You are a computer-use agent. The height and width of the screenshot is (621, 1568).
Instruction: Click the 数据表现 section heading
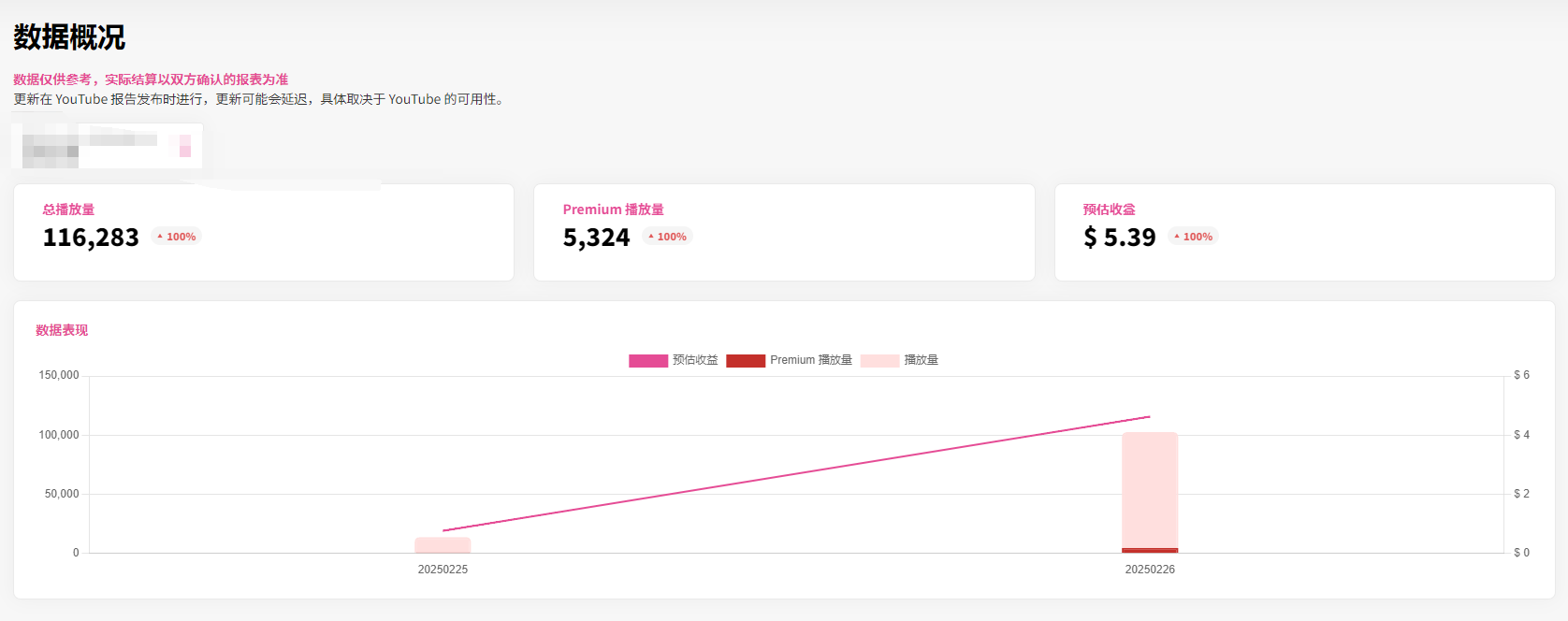(62, 330)
